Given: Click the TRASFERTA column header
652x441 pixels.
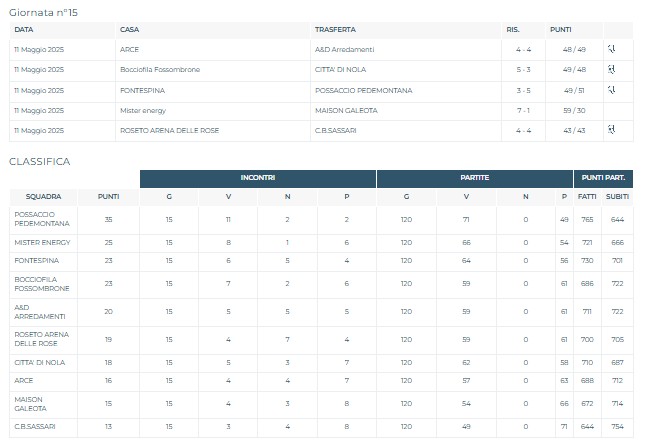Looking at the screenshot, I should (x=335, y=30).
